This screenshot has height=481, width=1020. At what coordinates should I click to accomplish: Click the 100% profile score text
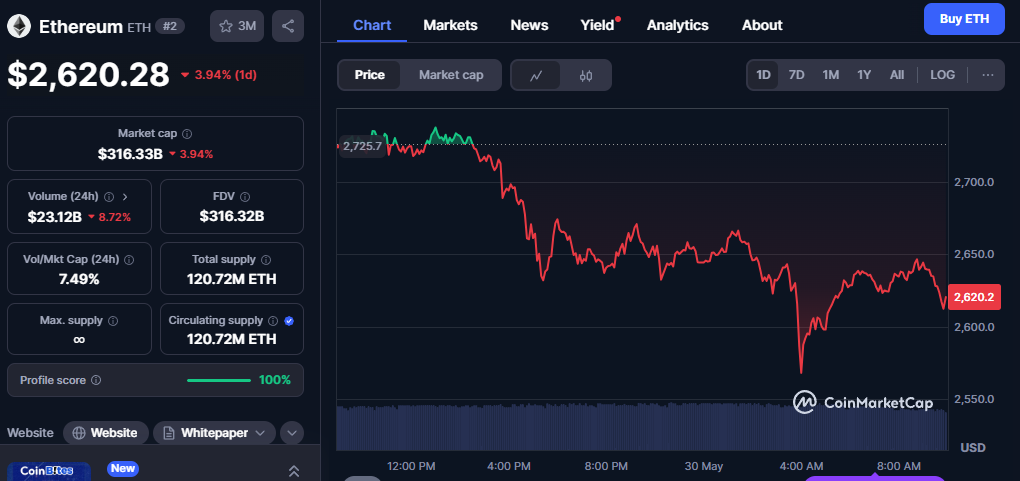pyautogui.click(x=275, y=380)
